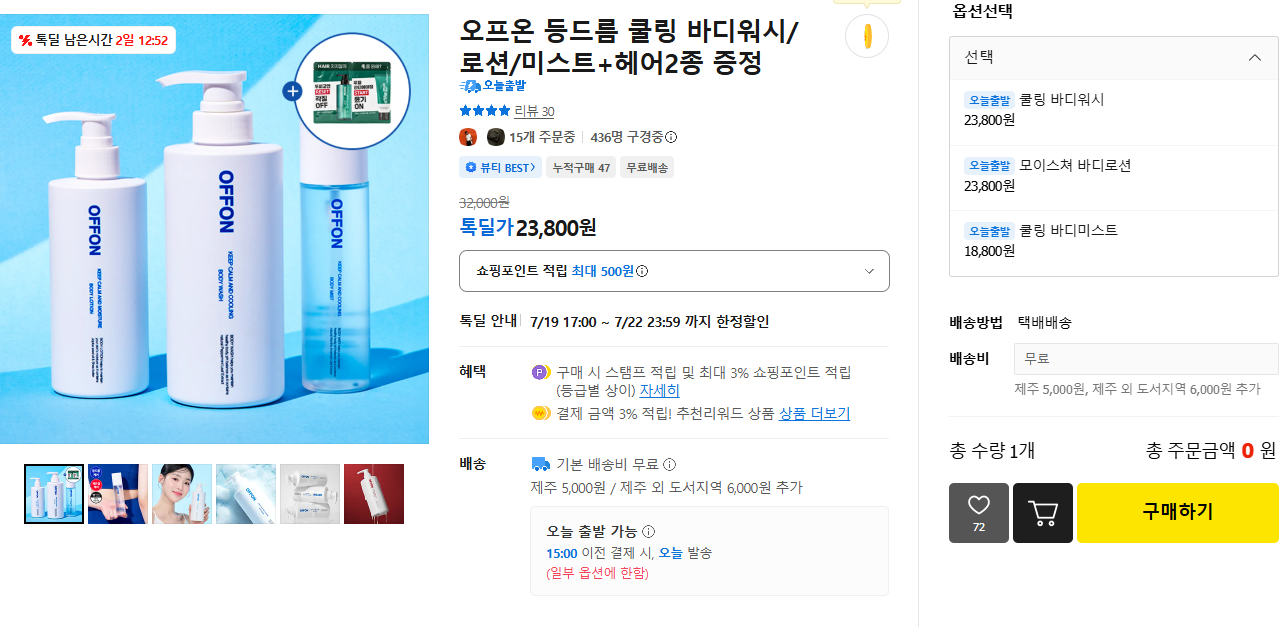Choose 모이스쳐 바디로션 option
The width and height of the screenshot is (1288, 627).
[1114, 177]
